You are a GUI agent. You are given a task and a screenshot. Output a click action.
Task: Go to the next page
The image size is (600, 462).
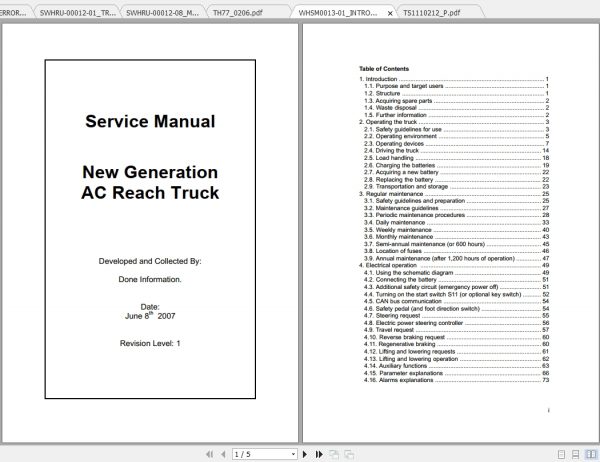pos(305,454)
